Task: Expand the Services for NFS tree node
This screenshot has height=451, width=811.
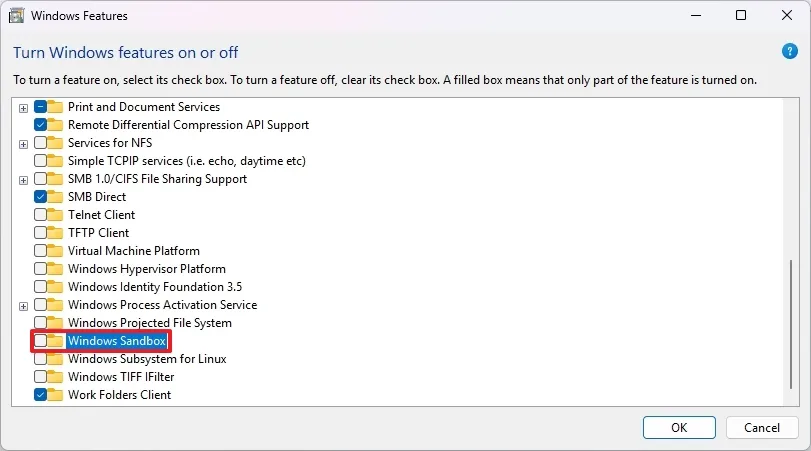Action: click(x=23, y=143)
